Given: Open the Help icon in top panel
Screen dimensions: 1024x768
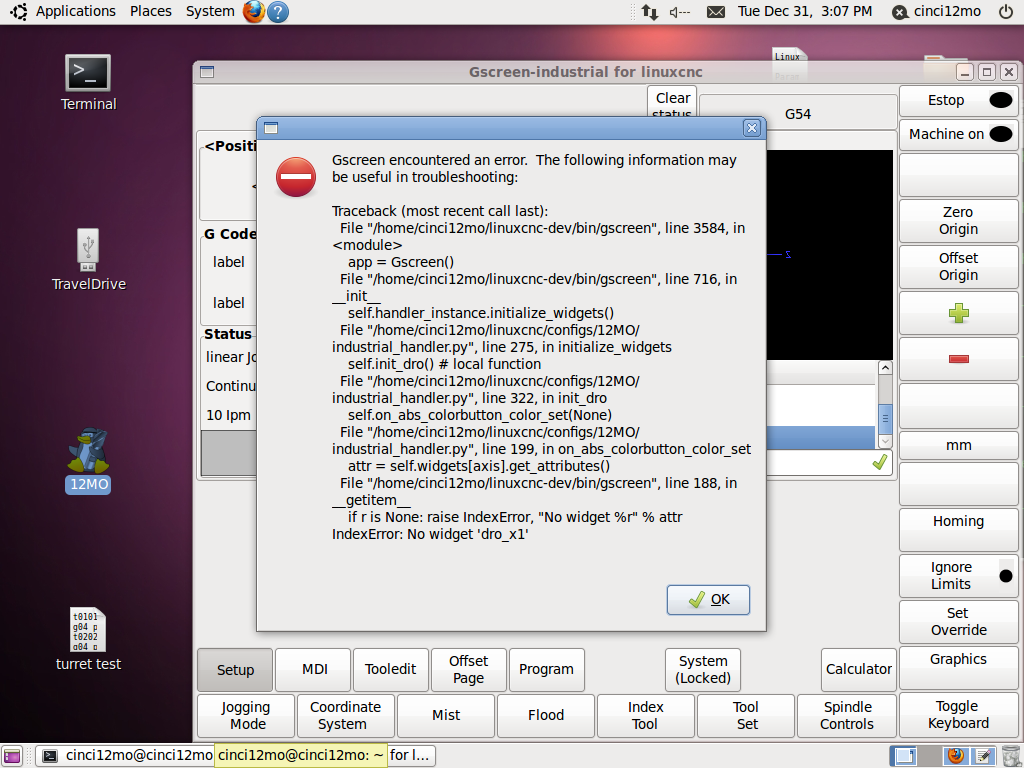Looking at the screenshot, I should tap(278, 12).
